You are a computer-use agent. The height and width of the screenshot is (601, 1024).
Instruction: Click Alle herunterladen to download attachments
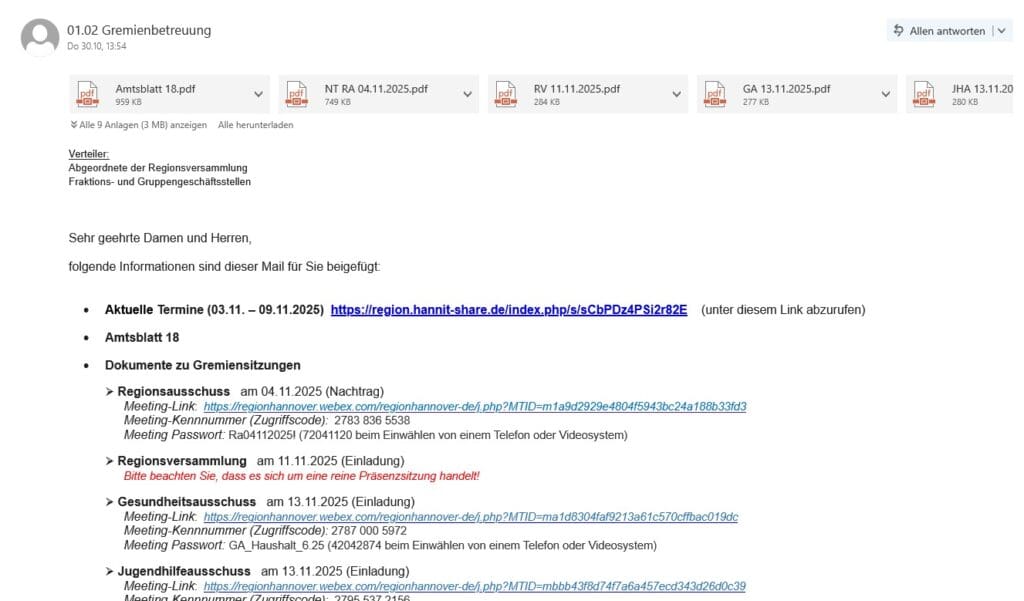pyautogui.click(x=255, y=125)
